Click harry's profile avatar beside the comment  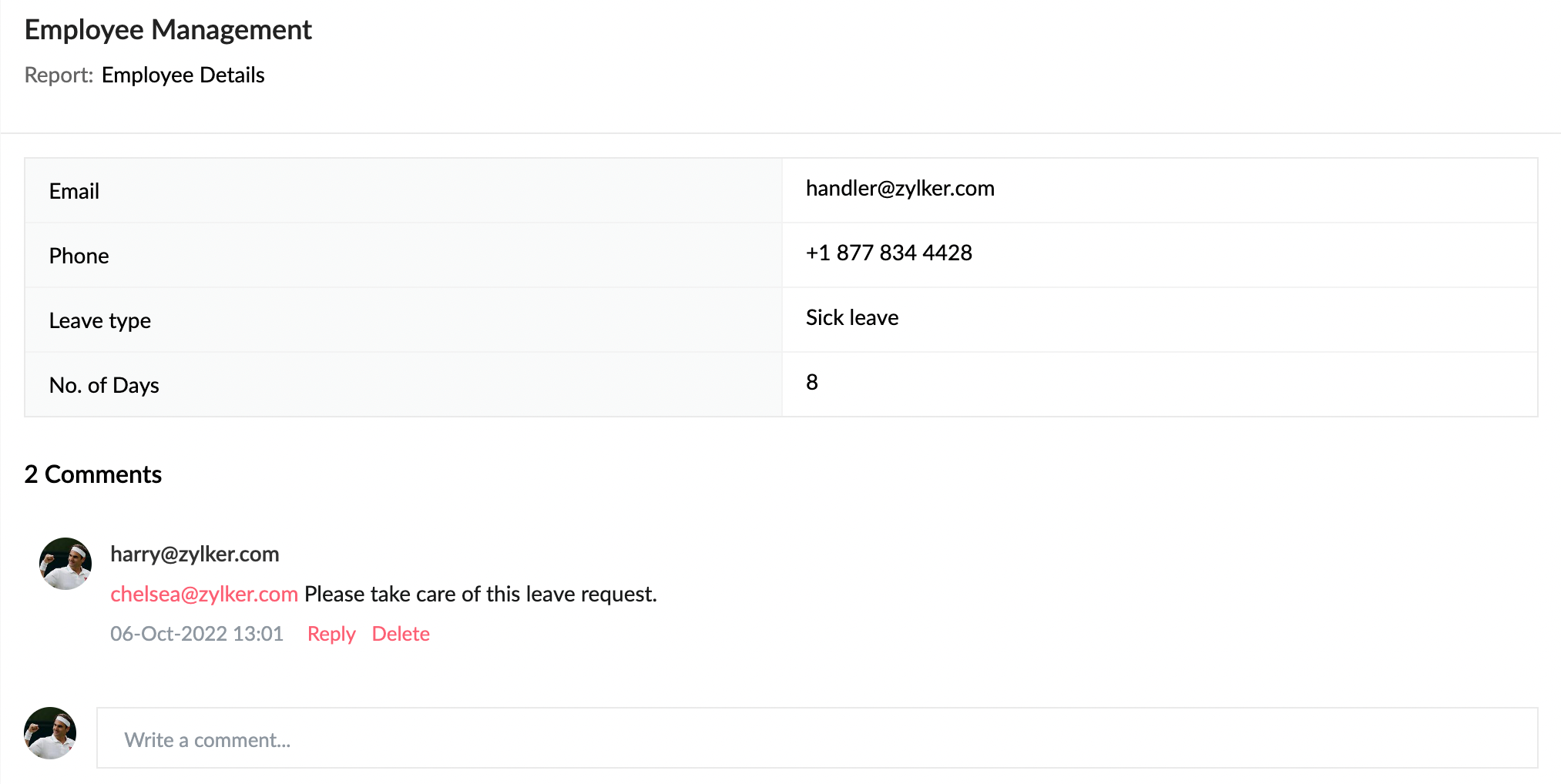(65, 564)
